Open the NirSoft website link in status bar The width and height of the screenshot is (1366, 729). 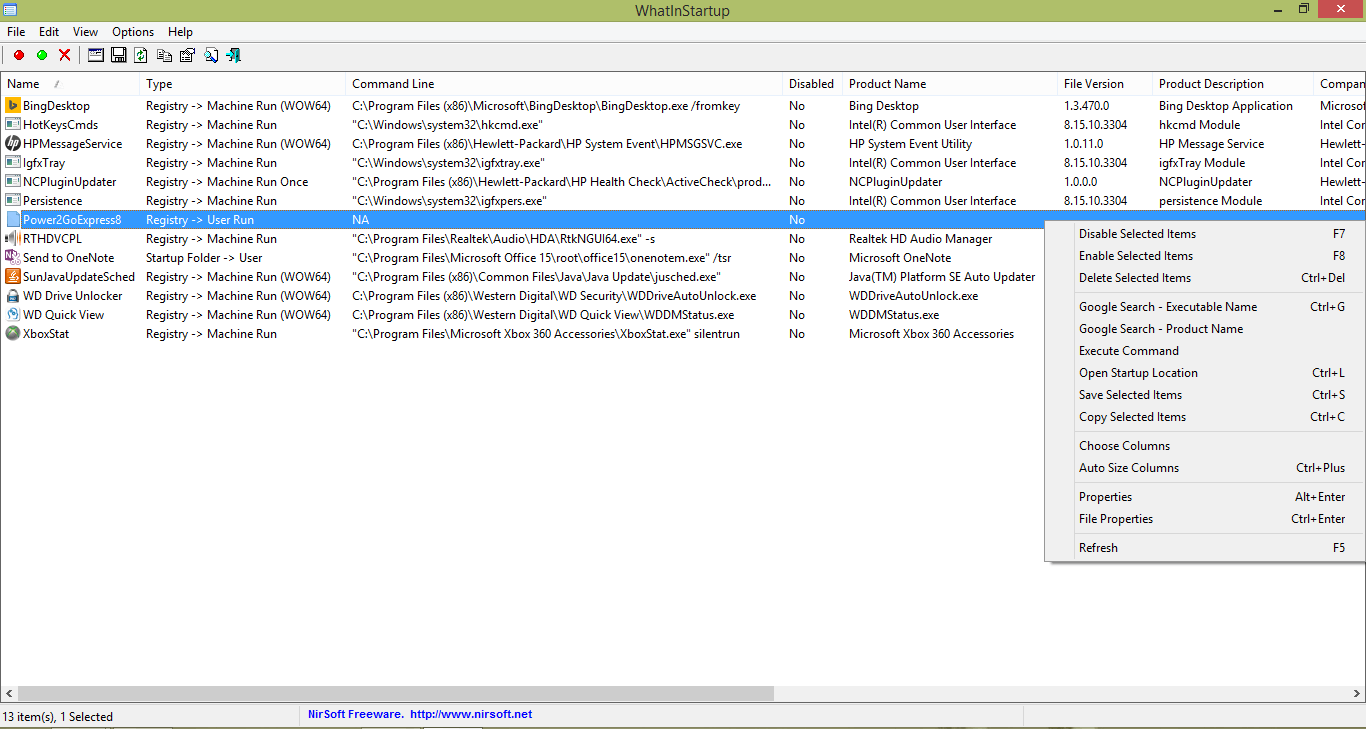(471, 715)
